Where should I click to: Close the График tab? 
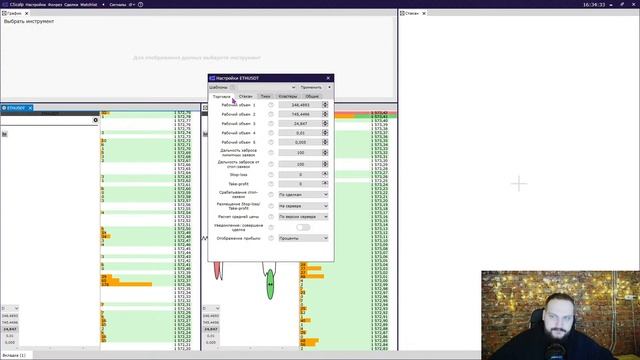click(x=27, y=13)
